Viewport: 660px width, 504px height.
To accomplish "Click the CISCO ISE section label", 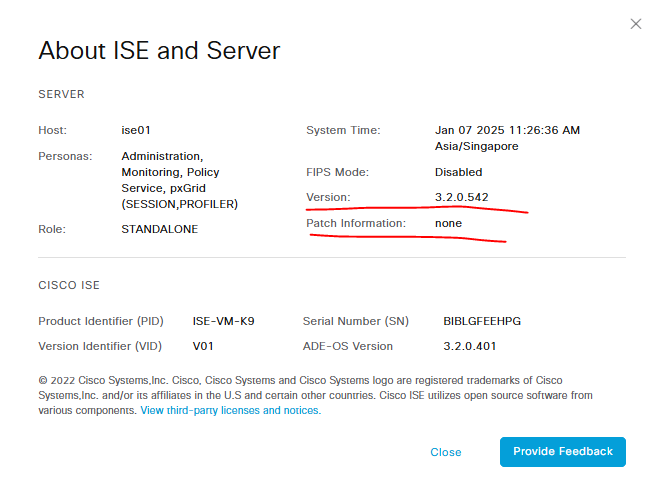I will pos(69,285).
